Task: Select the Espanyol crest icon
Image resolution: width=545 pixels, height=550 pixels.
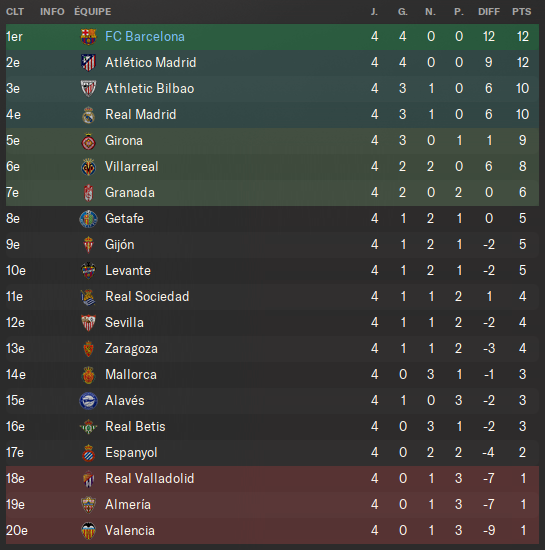Action: tap(88, 452)
